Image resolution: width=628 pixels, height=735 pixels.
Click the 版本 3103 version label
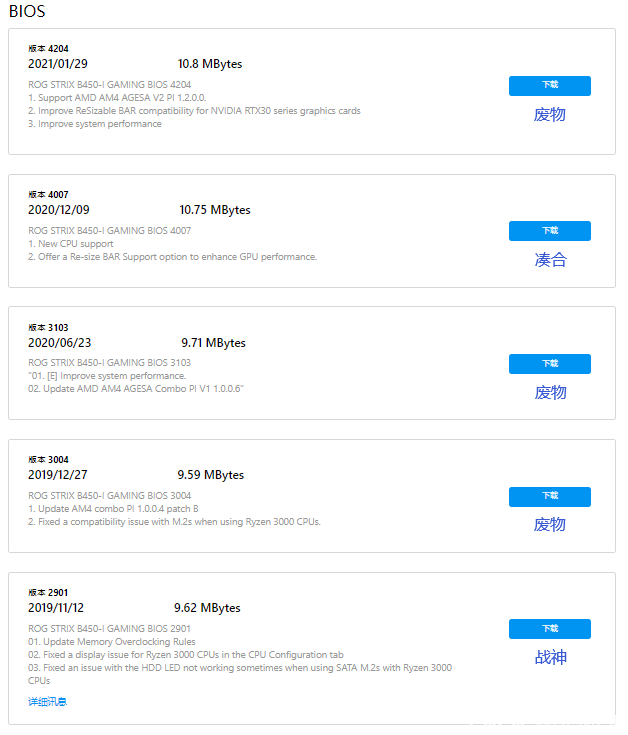(x=48, y=327)
